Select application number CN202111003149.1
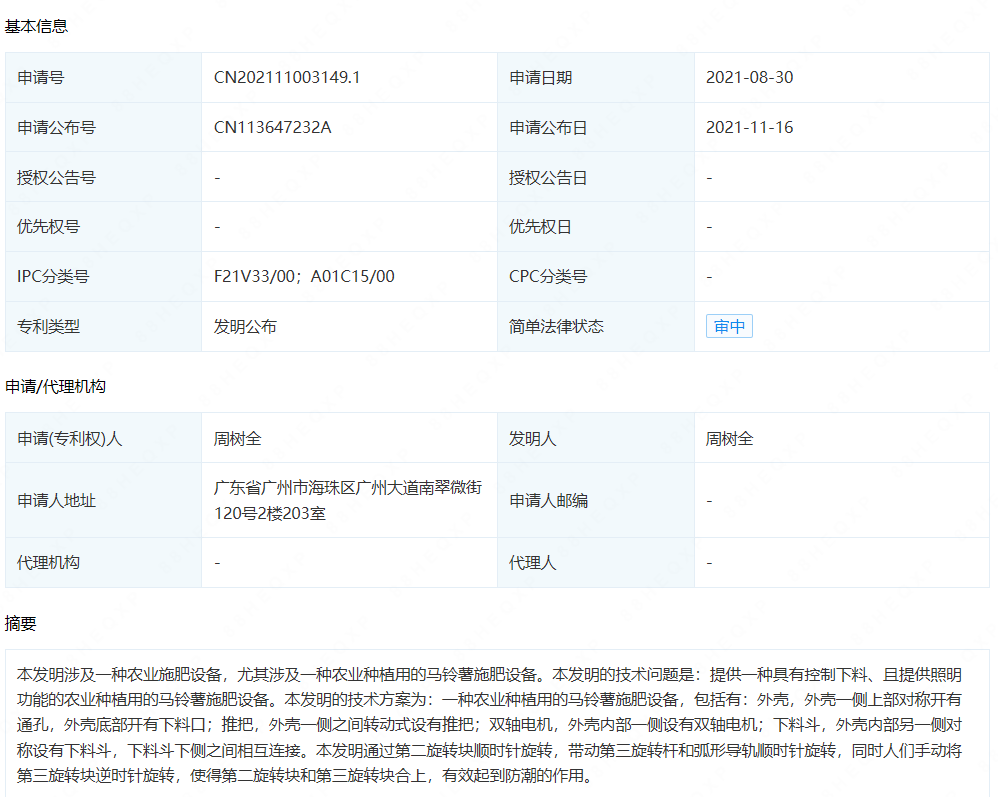998x797 pixels. click(x=287, y=78)
